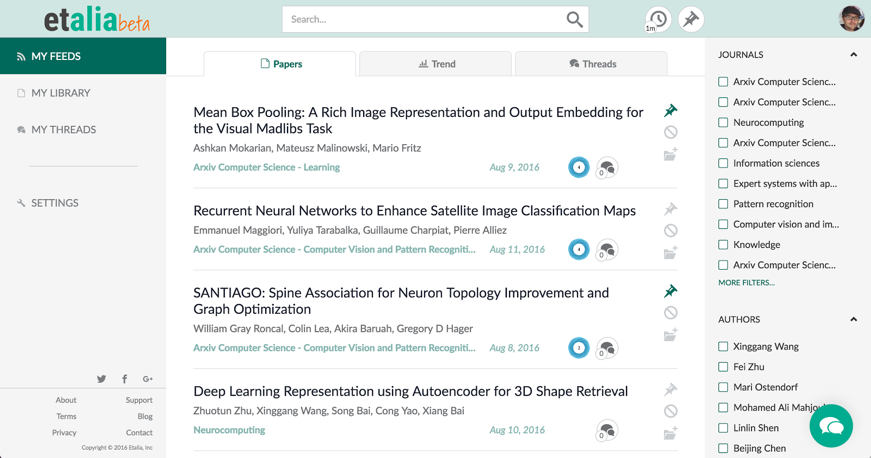Viewport: 871px width, 458px height.
Task: Tick the Xinggang Wang author checkbox
Action: 723,347
